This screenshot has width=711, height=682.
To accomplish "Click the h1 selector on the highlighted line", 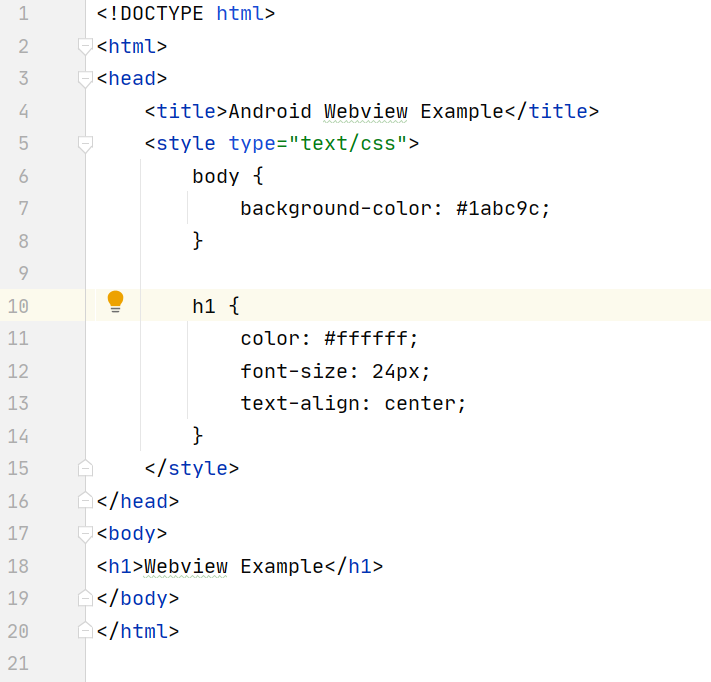I will 203,306.
